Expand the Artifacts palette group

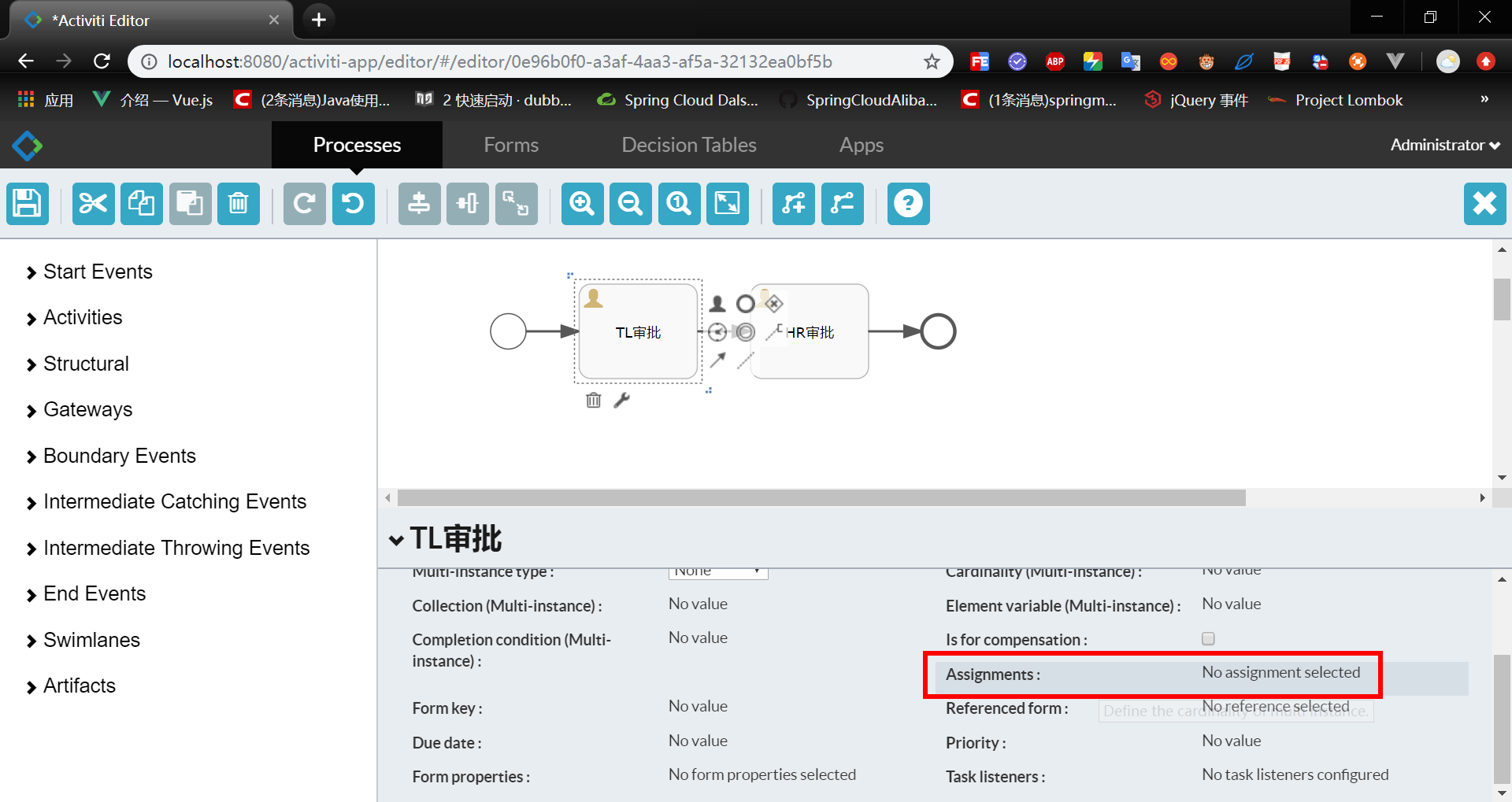click(x=70, y=686)
